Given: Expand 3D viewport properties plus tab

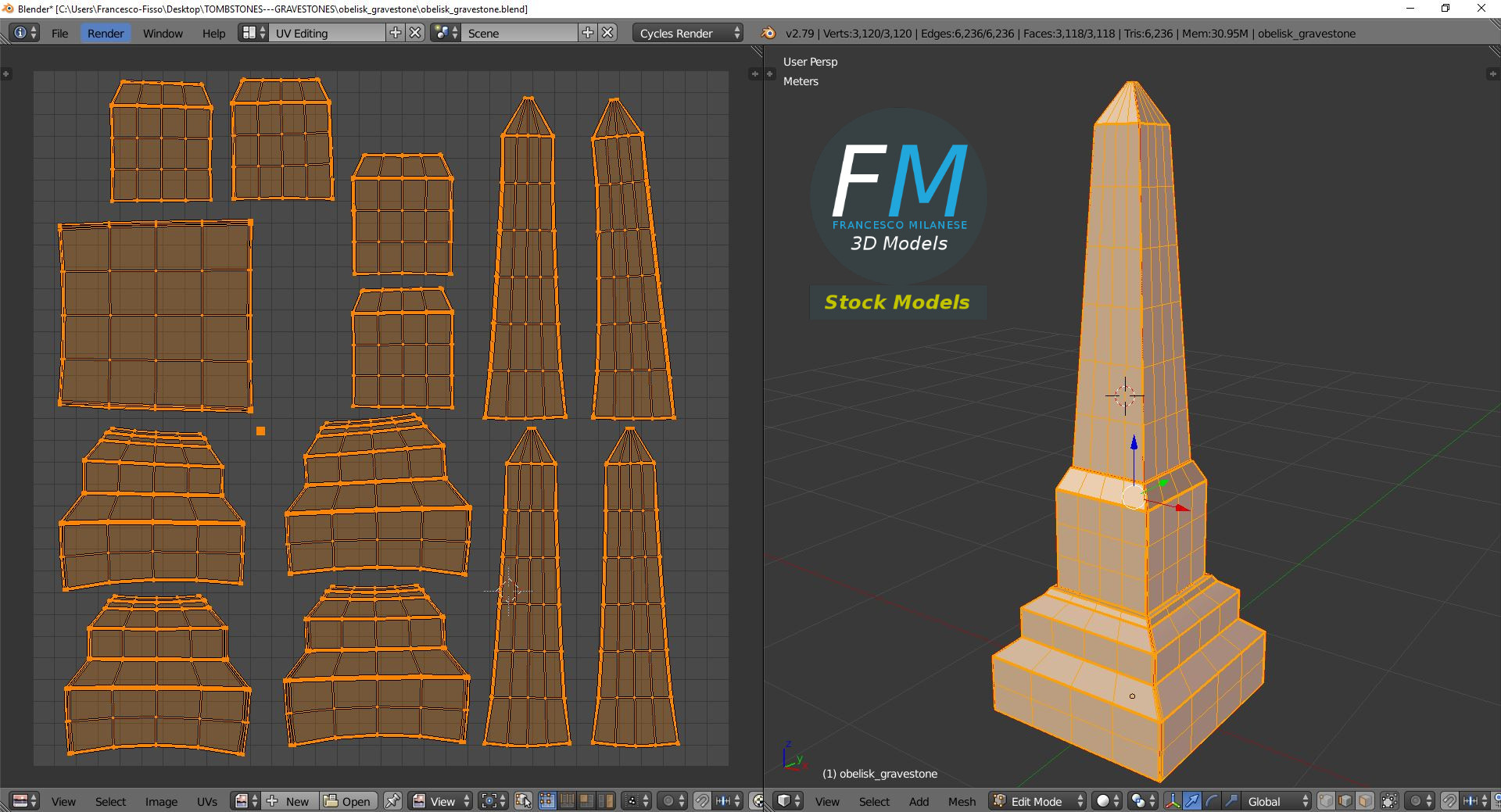Looking at the screenshot, I should click(1492, 73).
